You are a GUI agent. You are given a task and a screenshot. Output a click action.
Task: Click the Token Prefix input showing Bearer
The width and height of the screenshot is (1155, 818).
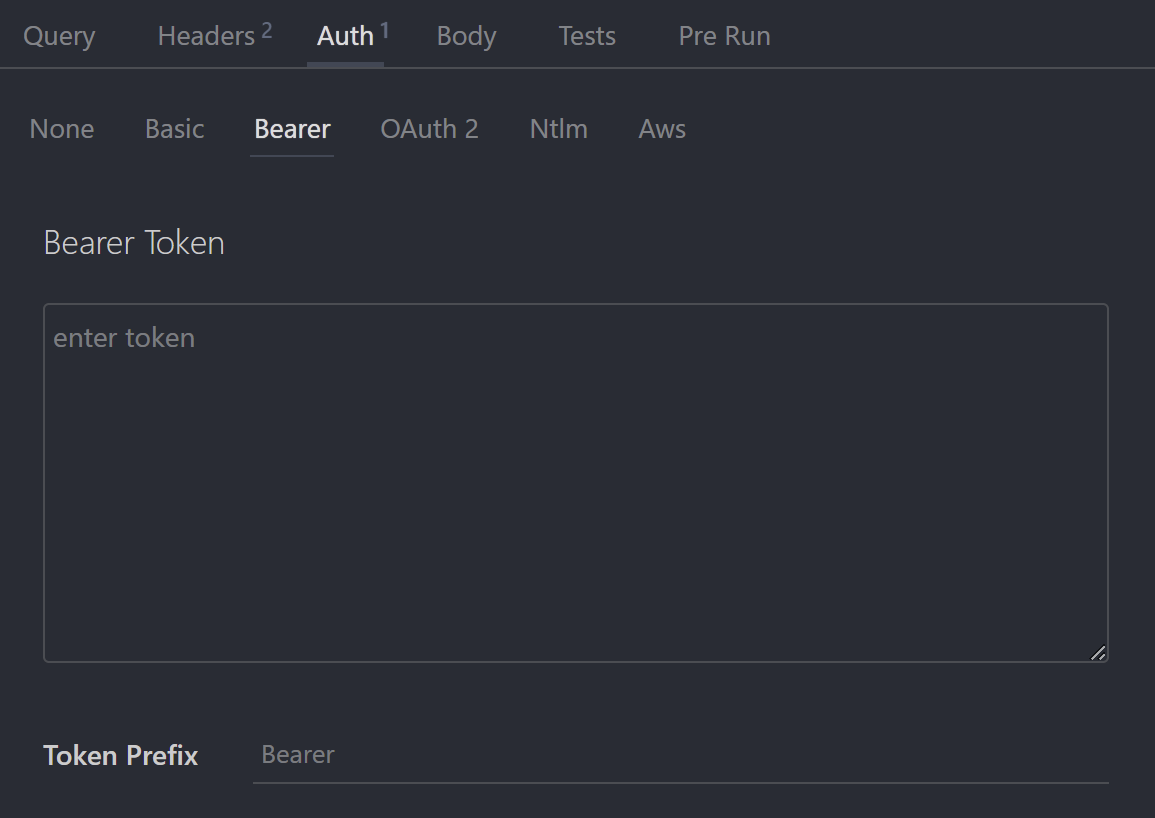pyautogui.click(x=680, y=755)
